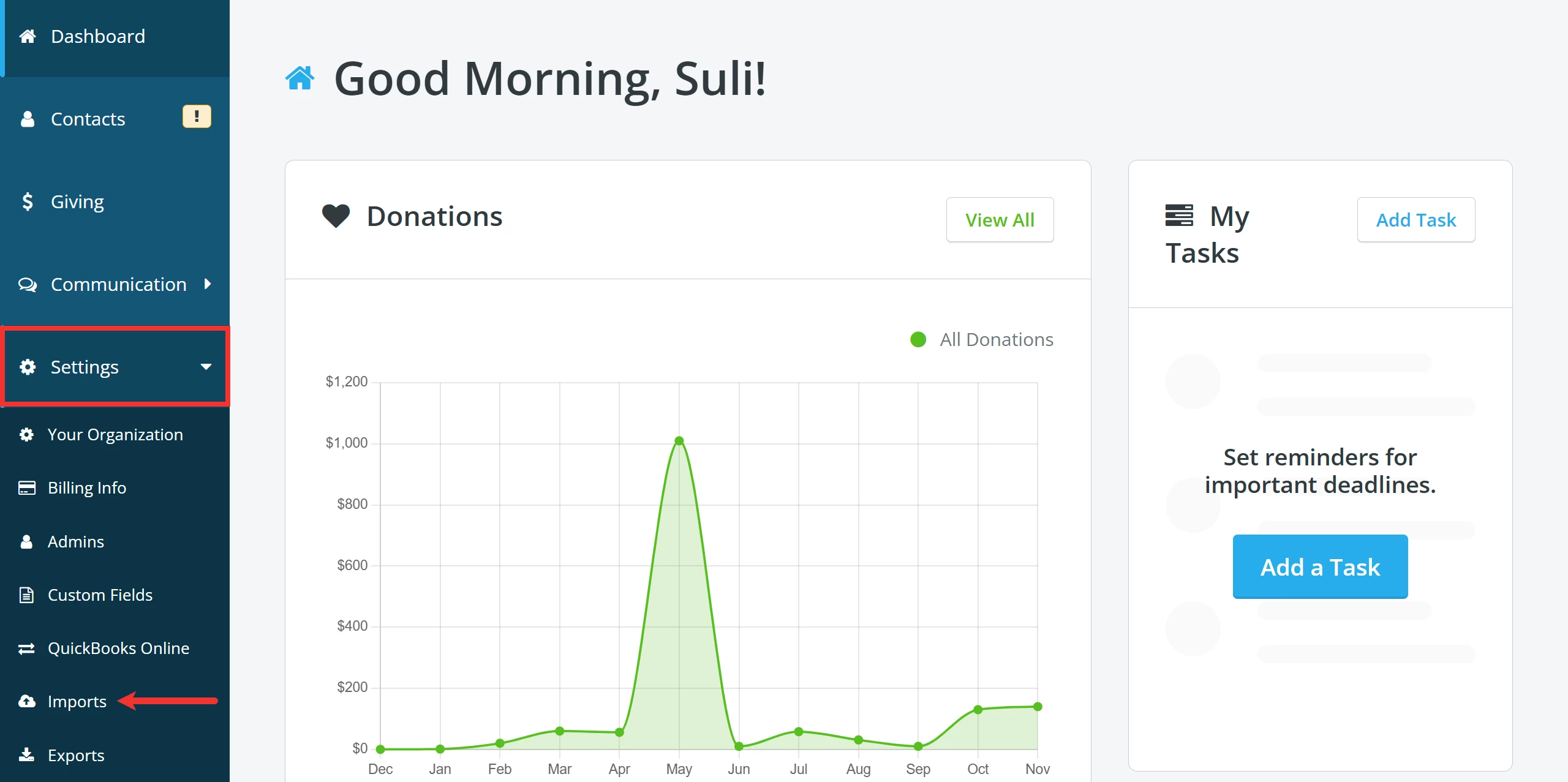Click the Dashboard home icon in sidebar

point(28,37)
